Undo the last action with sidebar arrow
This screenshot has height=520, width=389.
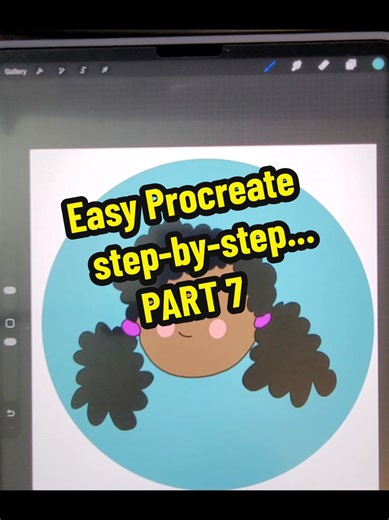[x=11, y=414]
